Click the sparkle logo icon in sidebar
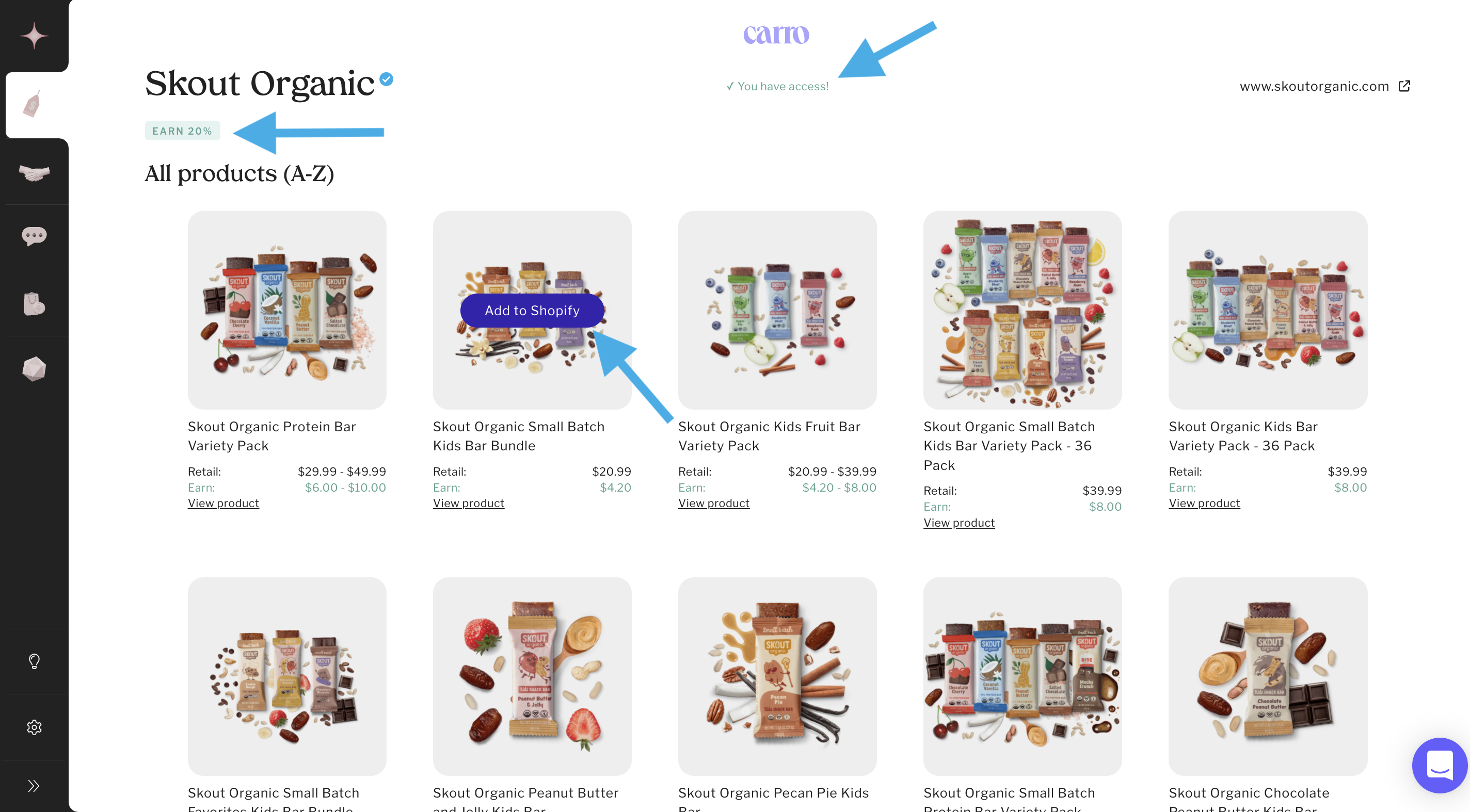Image resolution: width=1470 pixels, height=812 pixels. click(34, 36)
